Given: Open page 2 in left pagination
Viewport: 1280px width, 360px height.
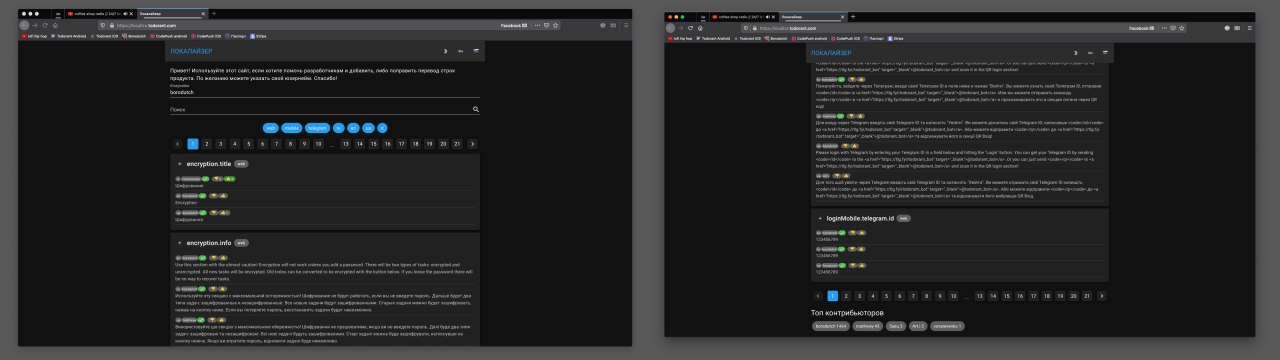Looking at the screenshot, I should tap(206, 144).
